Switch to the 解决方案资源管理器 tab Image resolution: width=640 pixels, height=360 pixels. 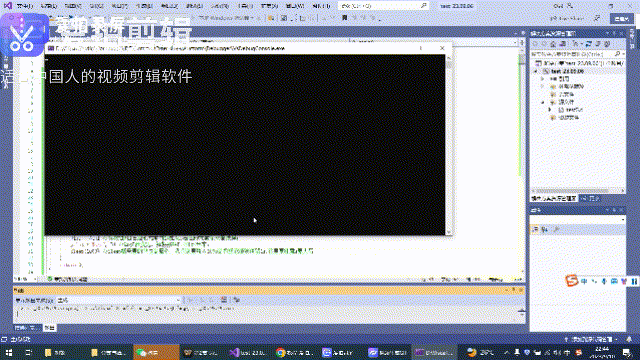click(553, 198)
